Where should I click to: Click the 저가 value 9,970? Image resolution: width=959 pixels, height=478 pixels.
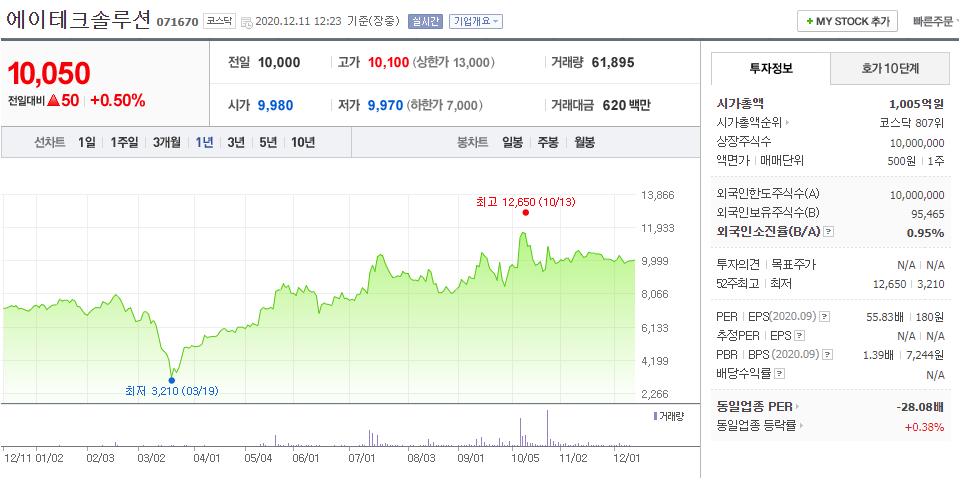[x=385, y=105]
